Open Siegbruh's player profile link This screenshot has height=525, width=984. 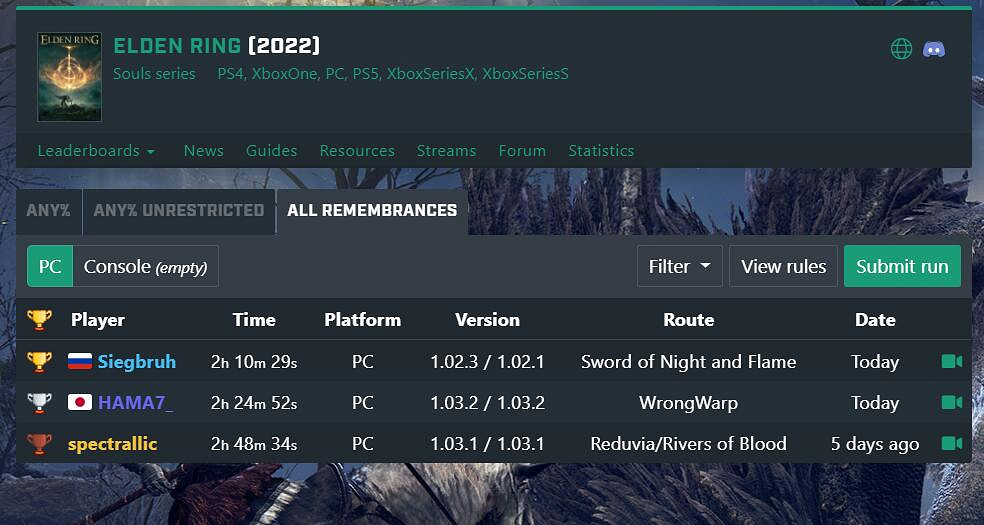pyautogui.click(x=136, y=361)
